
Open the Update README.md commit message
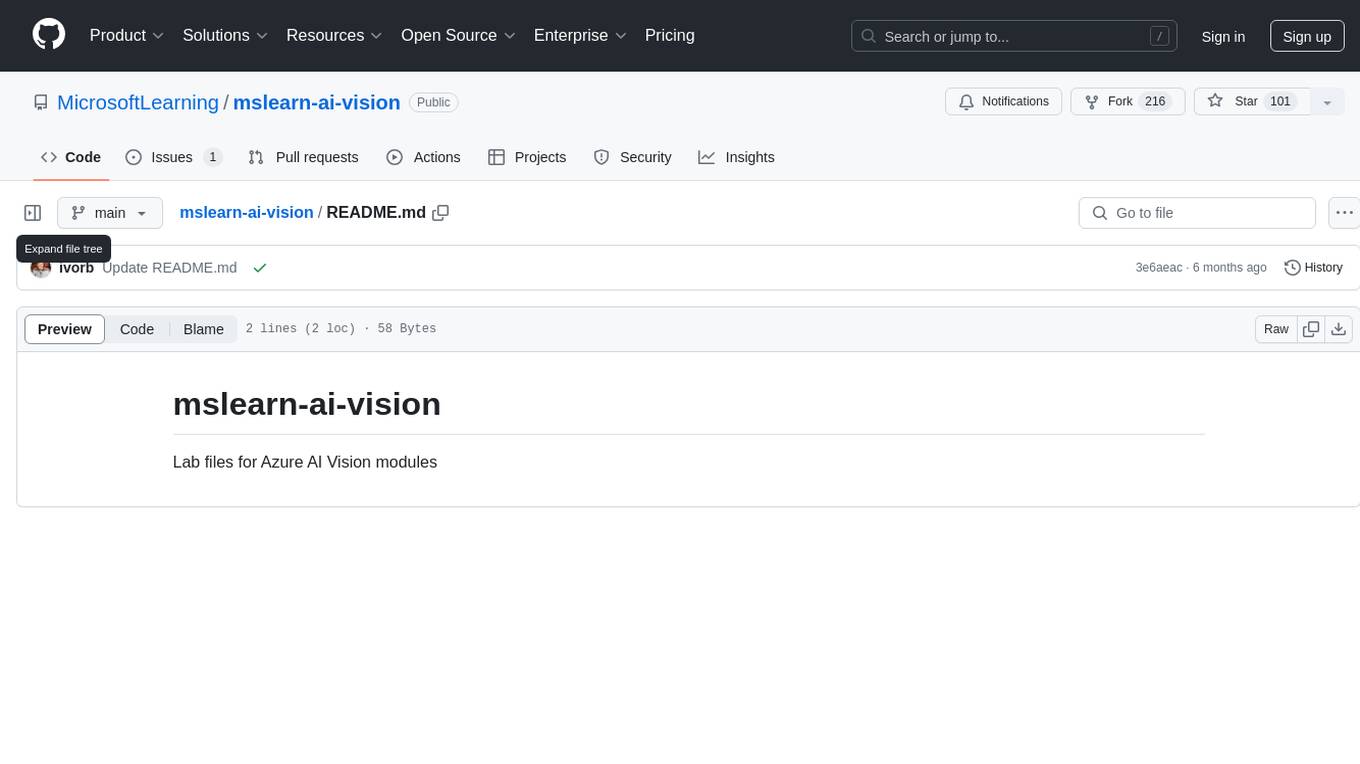[x=169, y=268]
